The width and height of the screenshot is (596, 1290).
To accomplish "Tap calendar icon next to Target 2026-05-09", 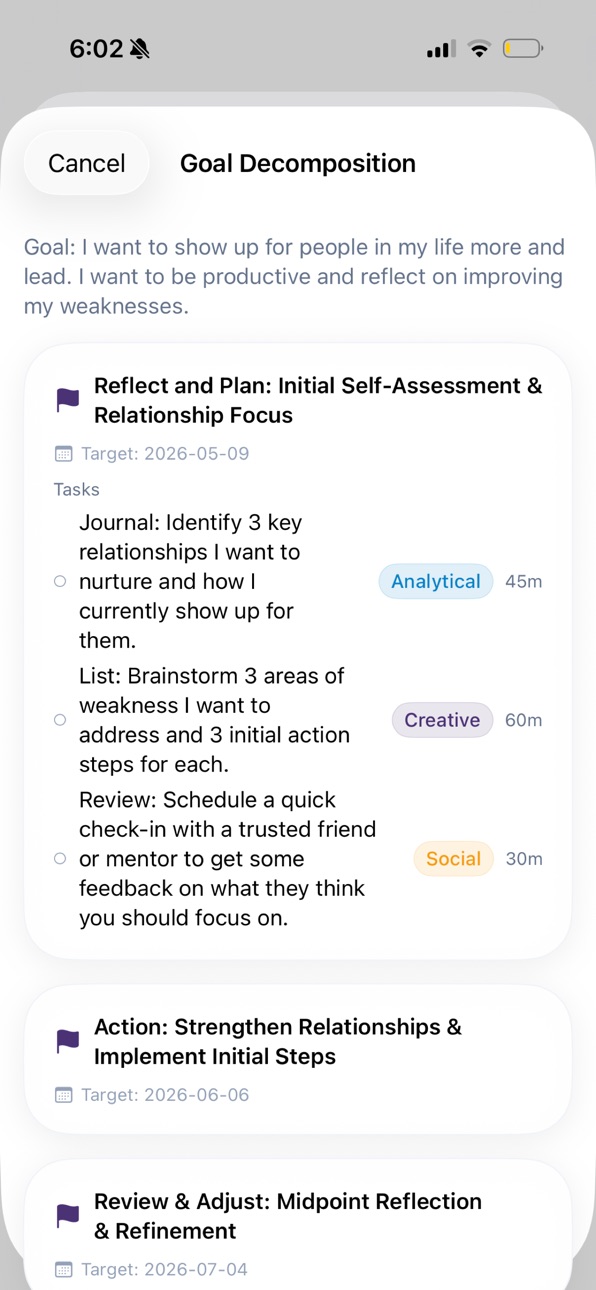I will 64,454.
